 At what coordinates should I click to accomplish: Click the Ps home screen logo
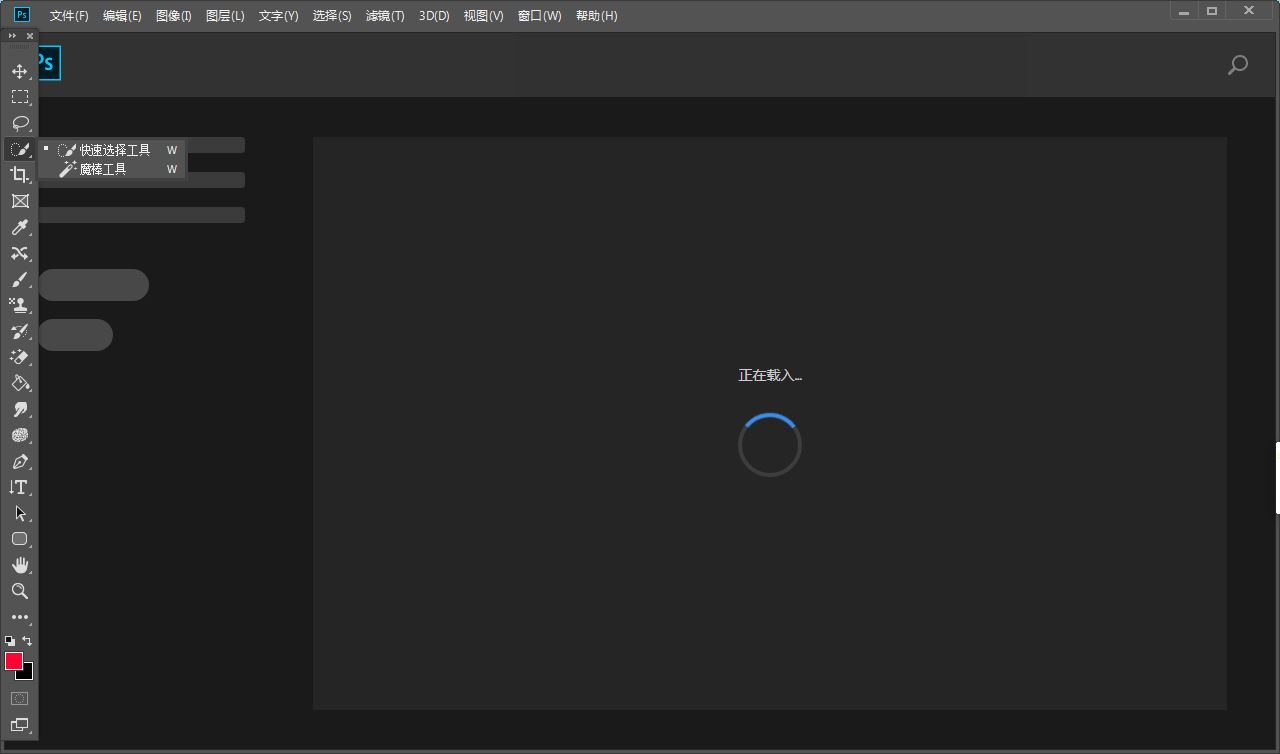(x=48, y=63)
